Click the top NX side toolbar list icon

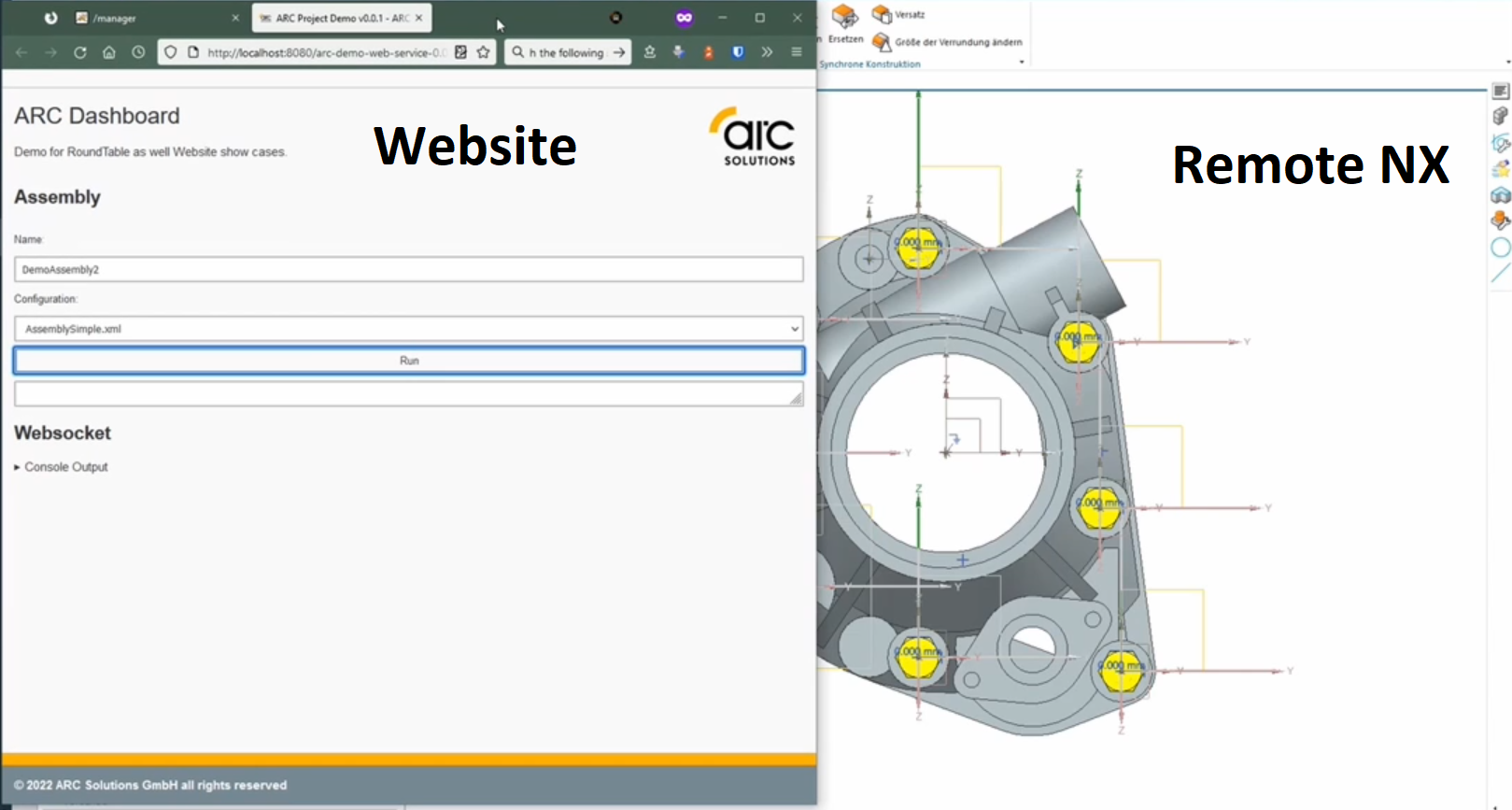coord(1501,91)
